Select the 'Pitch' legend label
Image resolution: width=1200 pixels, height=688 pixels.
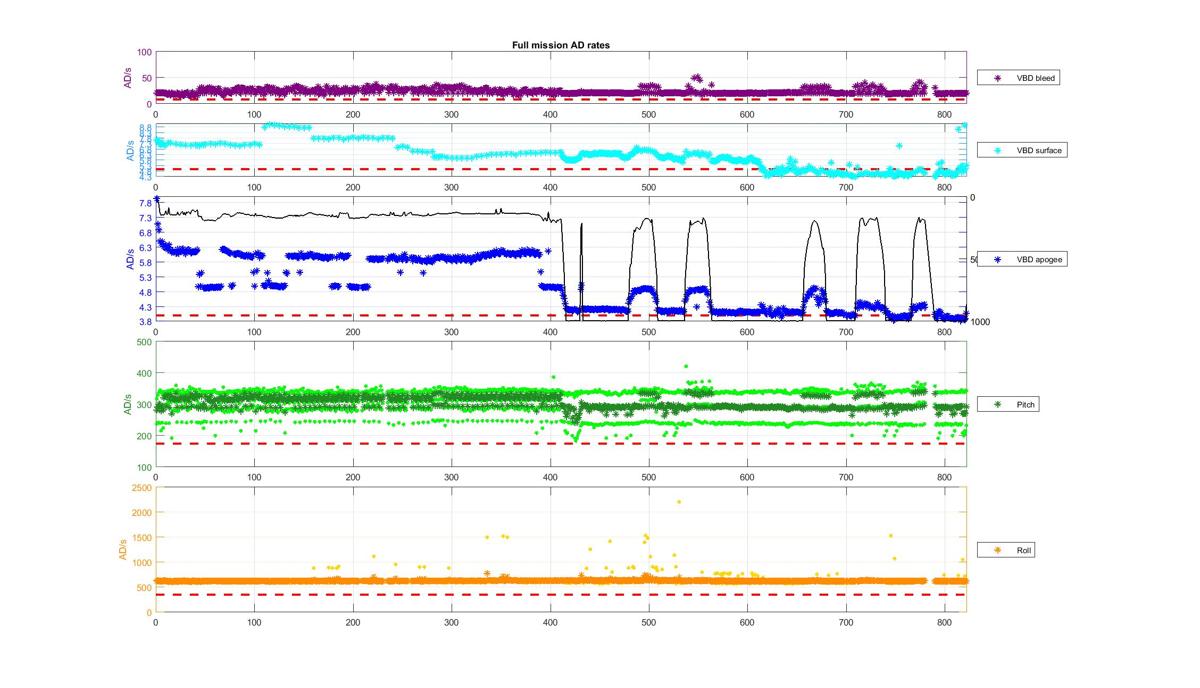(x=1026, y=405)
